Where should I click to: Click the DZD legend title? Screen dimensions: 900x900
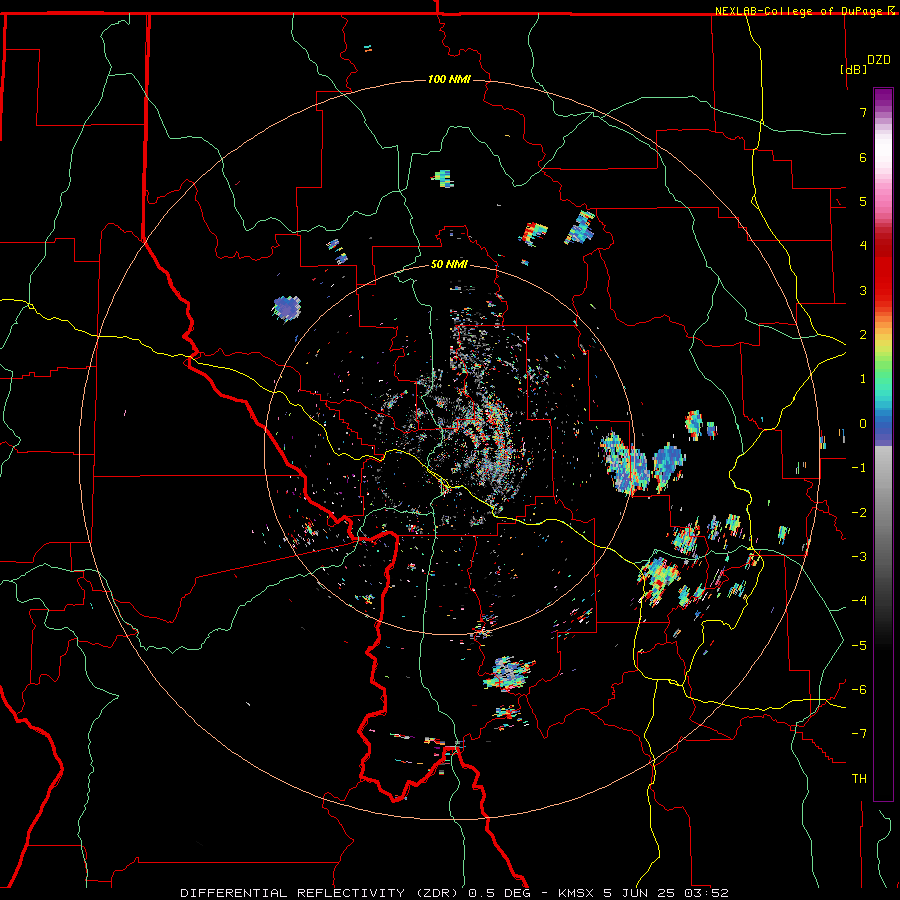coord(879,60)
